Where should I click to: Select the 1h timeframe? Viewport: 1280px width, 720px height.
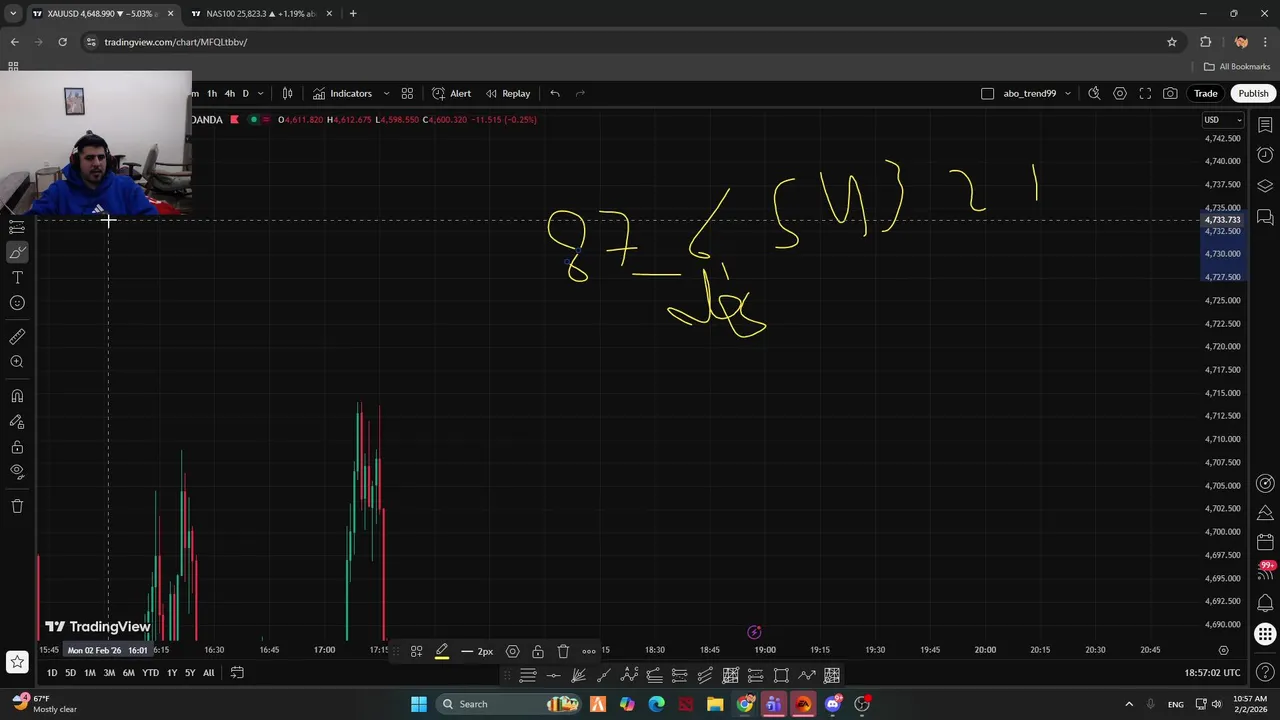(x=212, y=93)
